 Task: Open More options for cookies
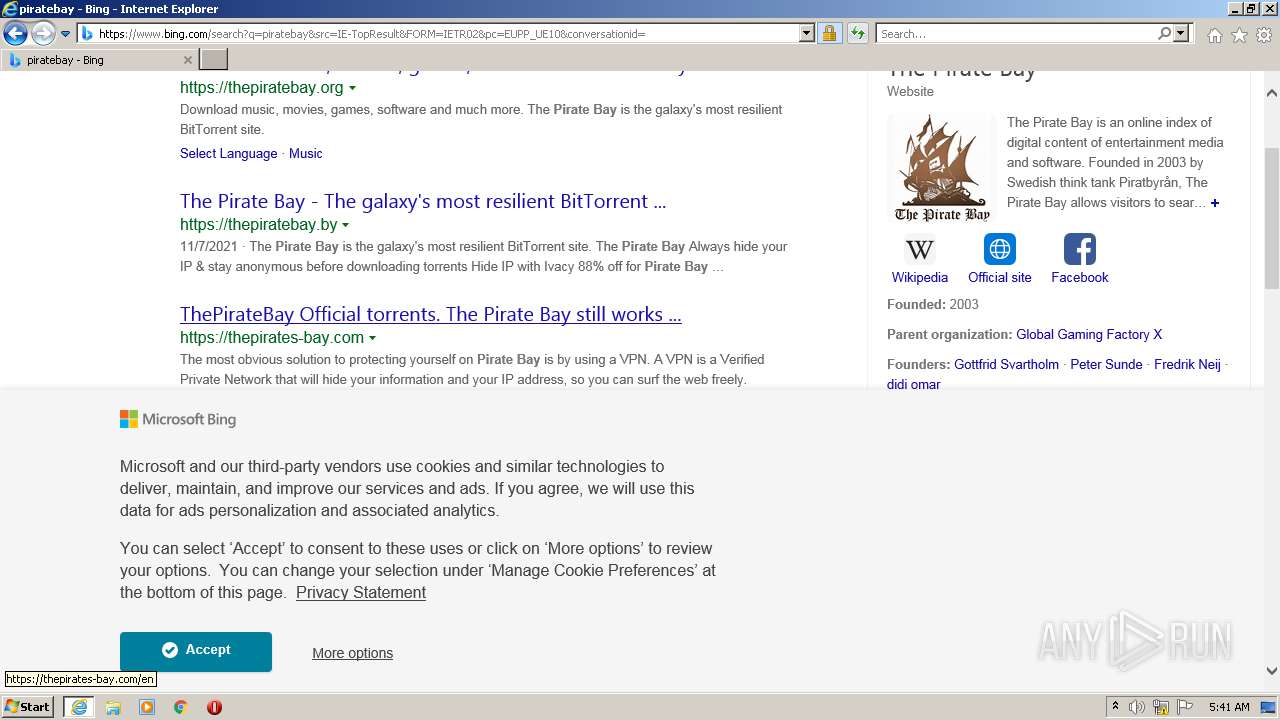(352, 653)
